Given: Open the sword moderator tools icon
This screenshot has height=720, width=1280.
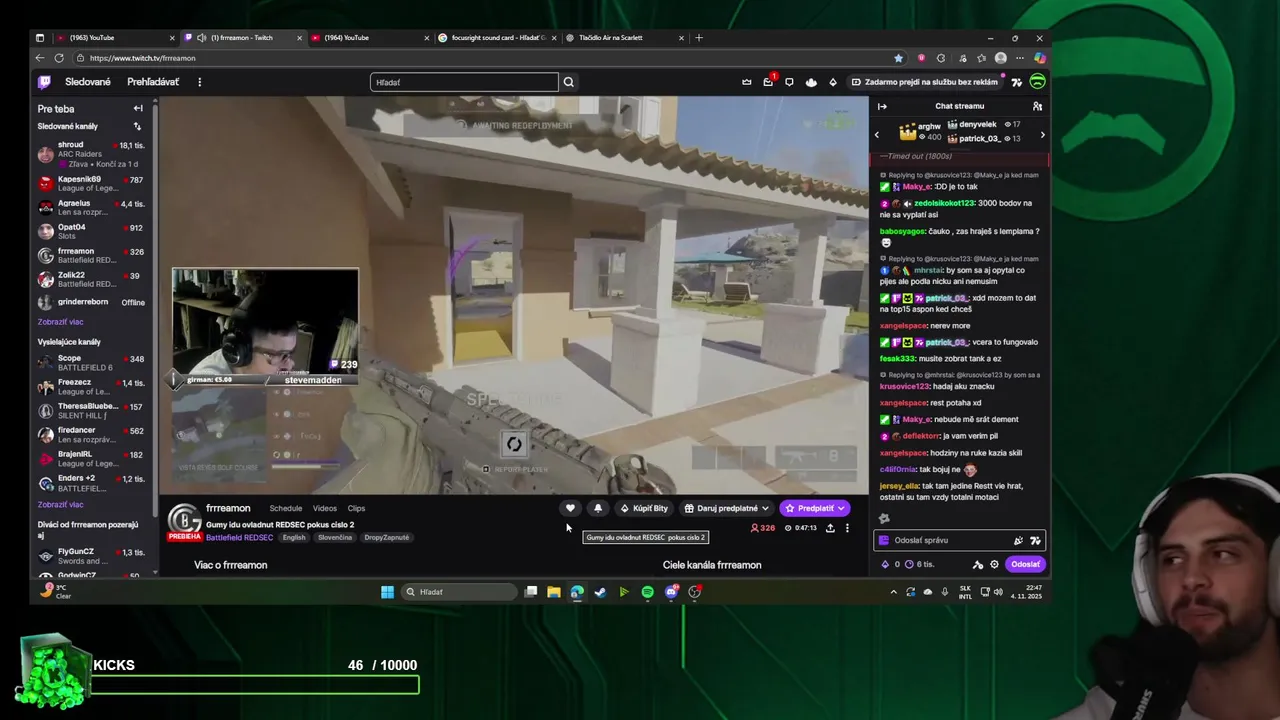Looking at the screenshot, I should click(978, 564).
